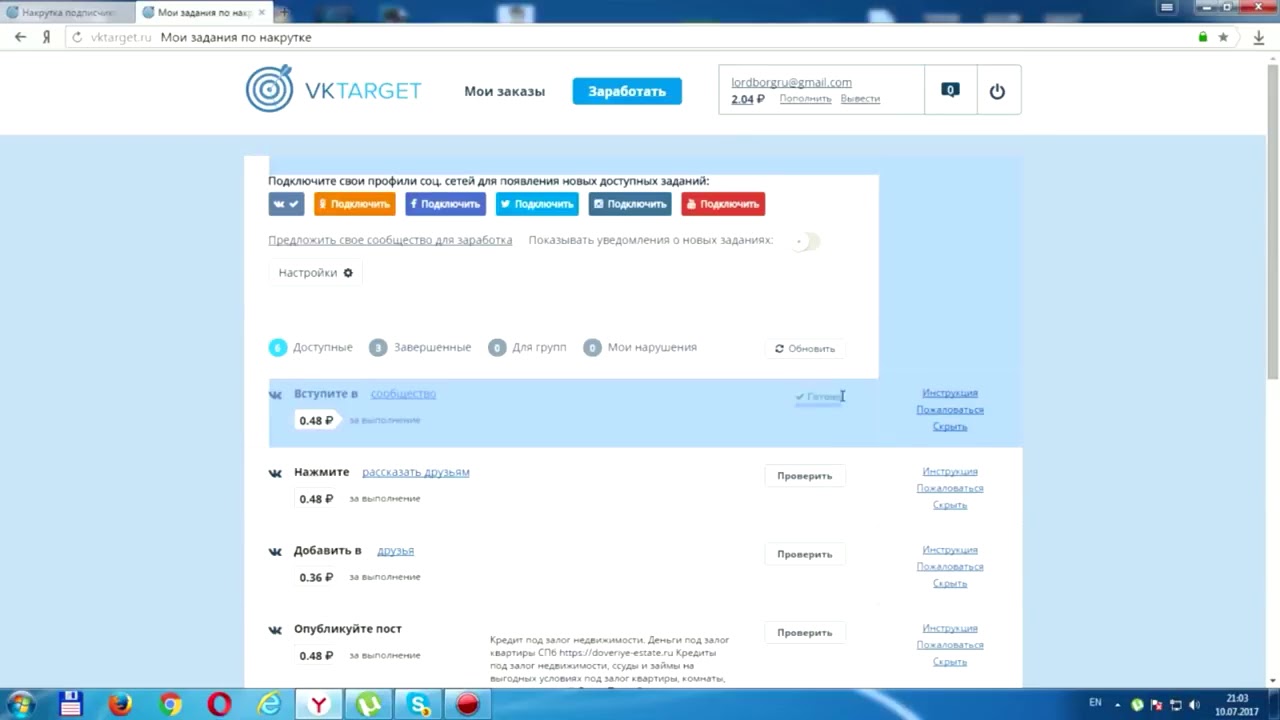The height and width of the screenshot is (720, 1280).
Task: Connect Instagram profile button
Action: [630, 204]
